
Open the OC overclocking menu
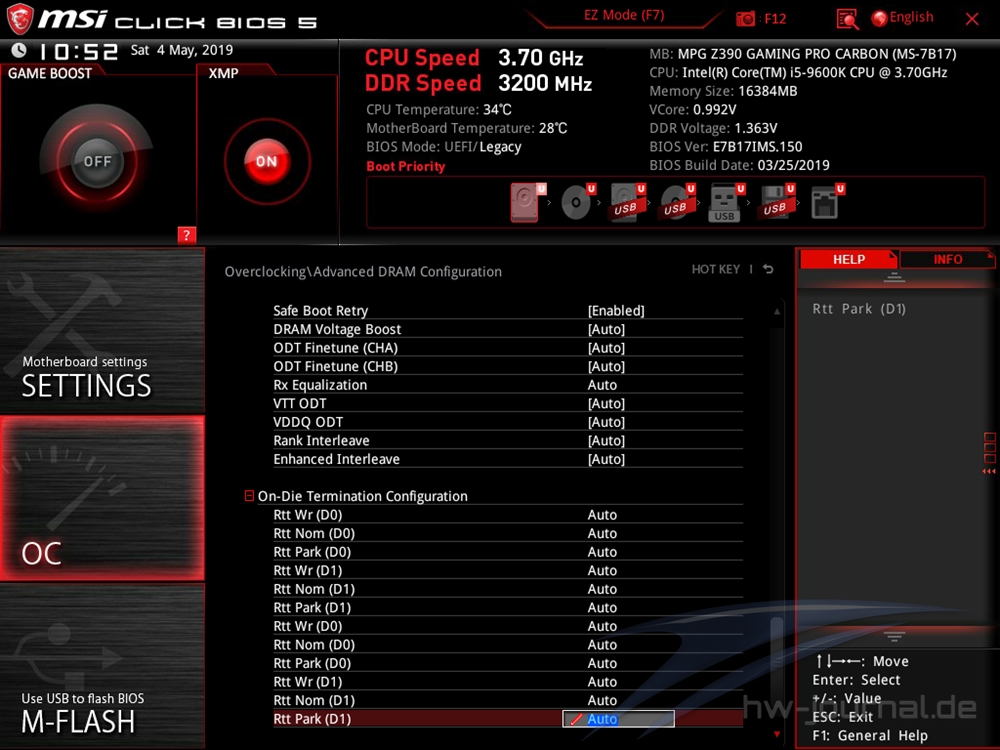point(102,498)
